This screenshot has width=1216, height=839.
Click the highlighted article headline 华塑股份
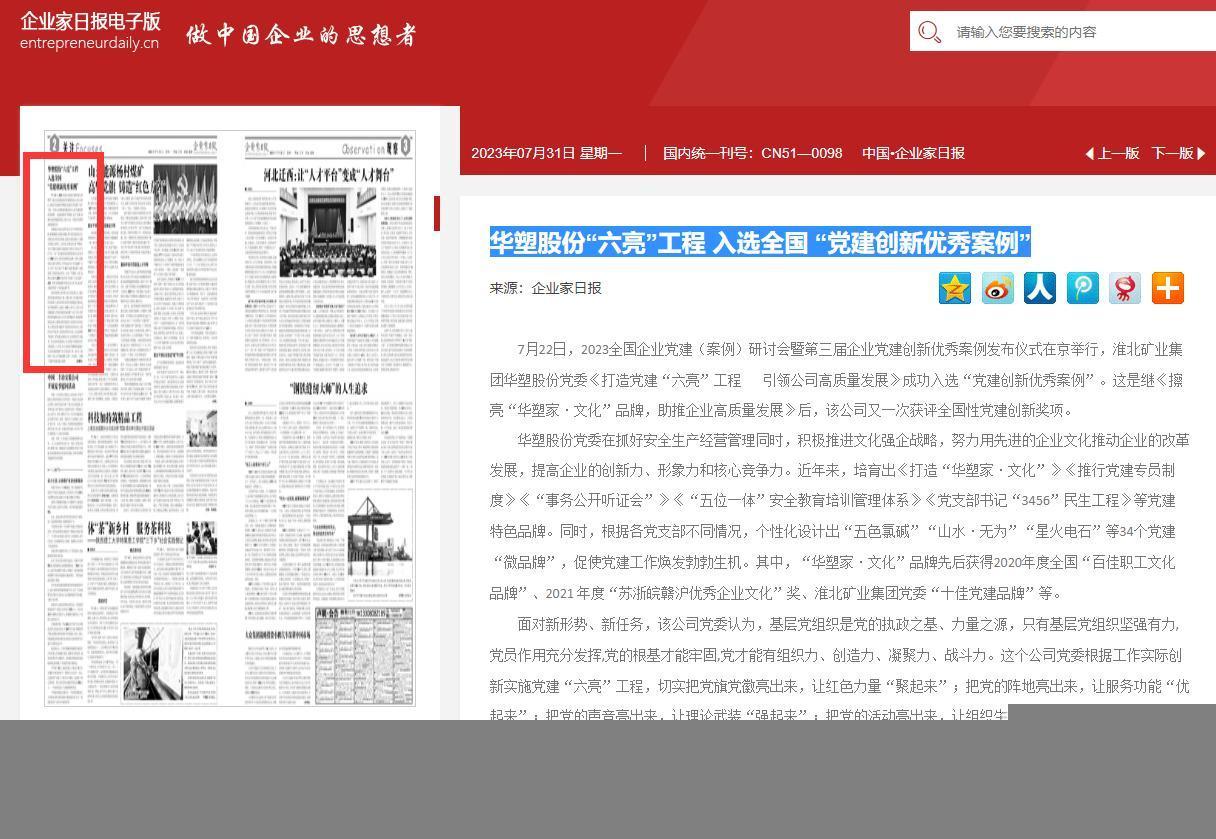click(759, 243)
